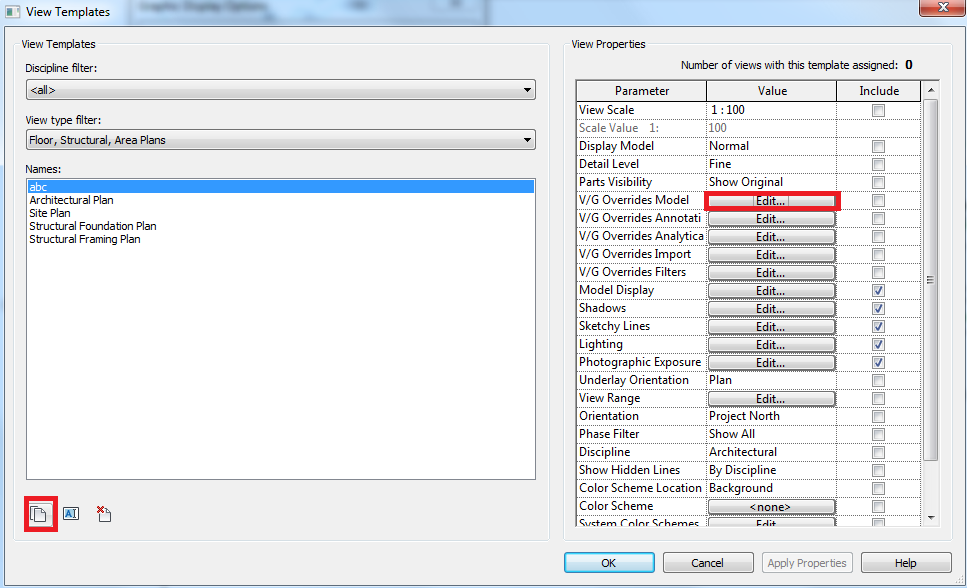Screen dimensions: 967x588
Task: Click the <none> Color Scheme button
Action: (771, 507)
